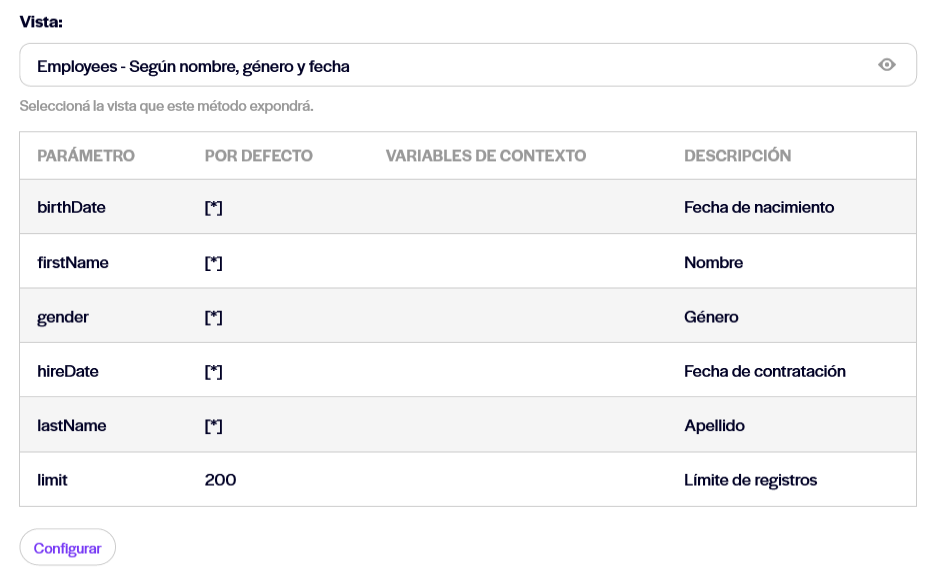Click the limit parameter name
The width and height of the screenshot is (947, 573).
pyautogui.click(x=52, y=479)
